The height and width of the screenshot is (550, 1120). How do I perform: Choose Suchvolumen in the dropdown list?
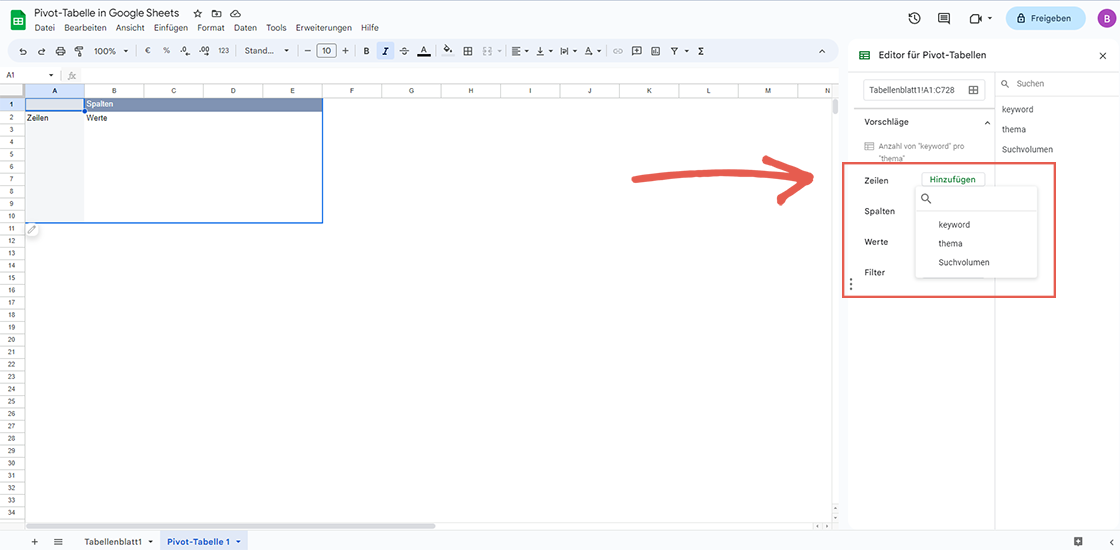pos(964,262)
